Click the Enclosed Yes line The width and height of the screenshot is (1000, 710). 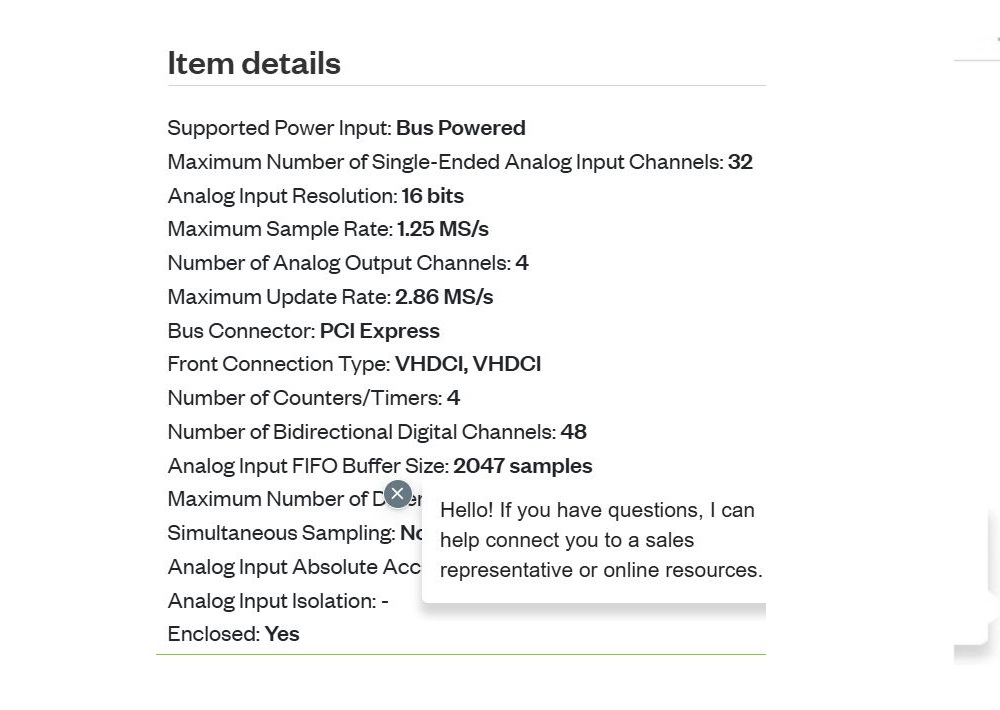[233, 634]
